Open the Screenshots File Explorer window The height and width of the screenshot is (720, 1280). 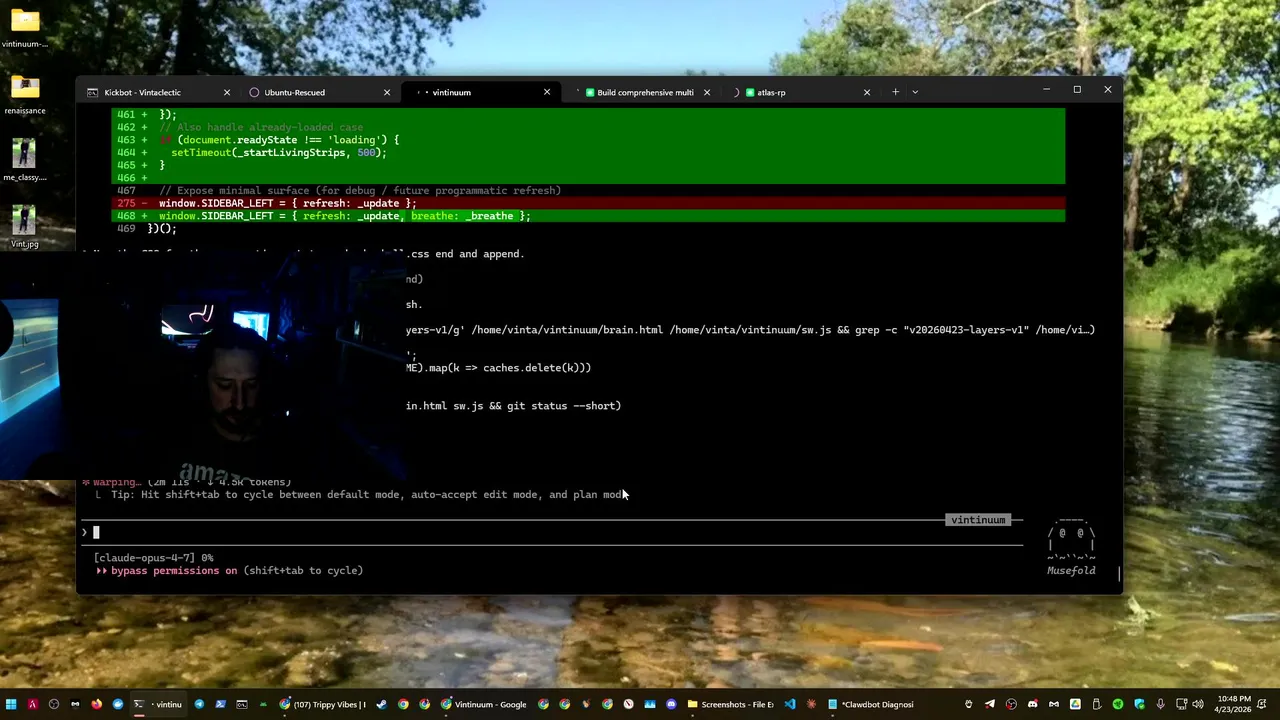click(x=731, y=704)
